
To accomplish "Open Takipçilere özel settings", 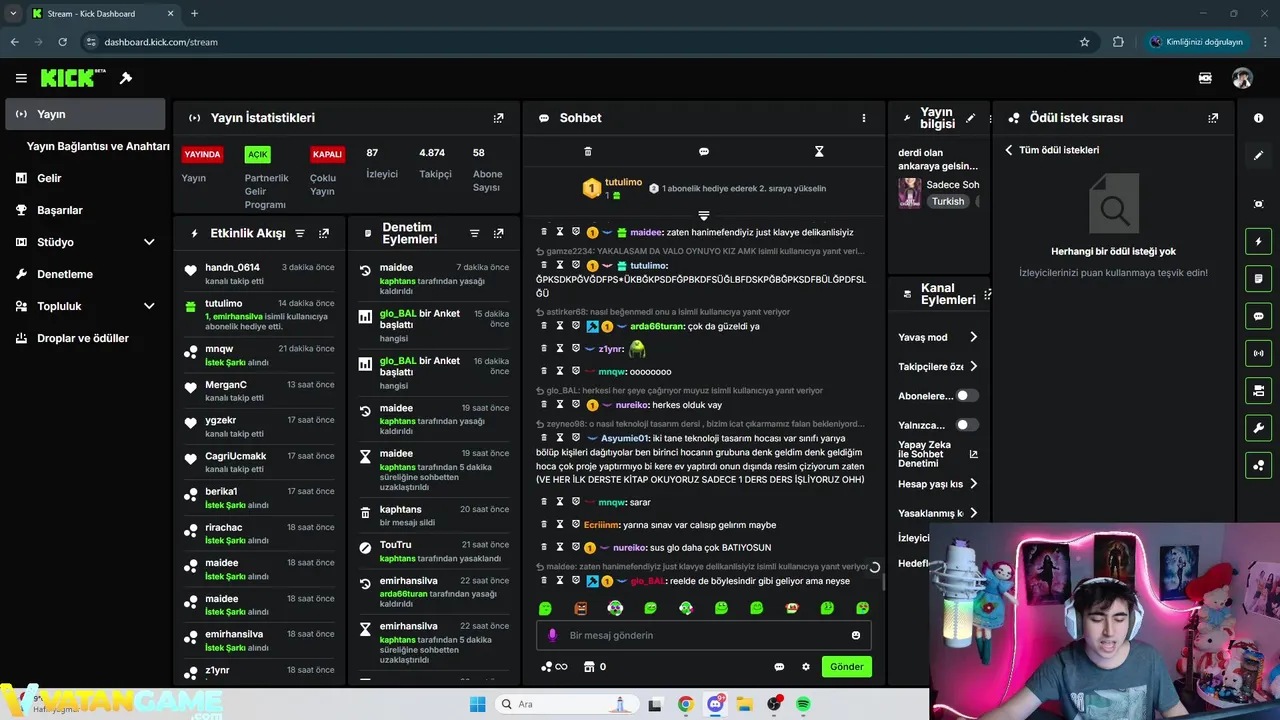I will (x=938, y=366).
